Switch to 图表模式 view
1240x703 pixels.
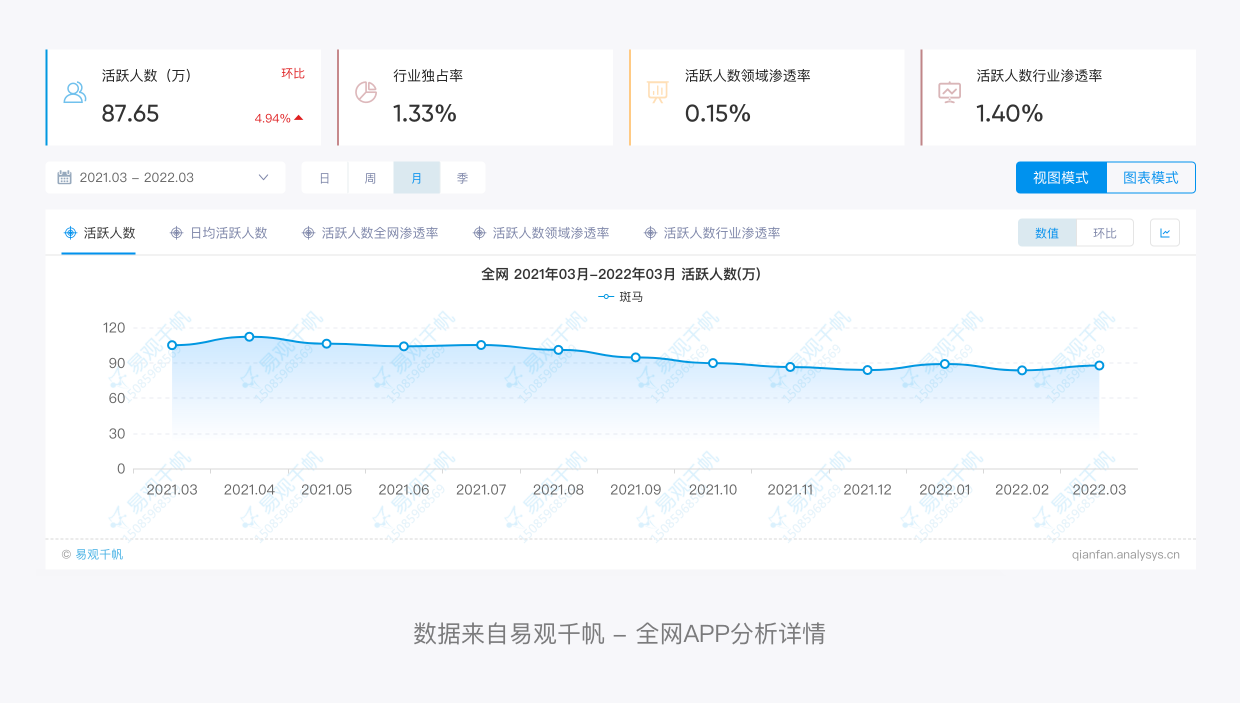(1150, 176)
